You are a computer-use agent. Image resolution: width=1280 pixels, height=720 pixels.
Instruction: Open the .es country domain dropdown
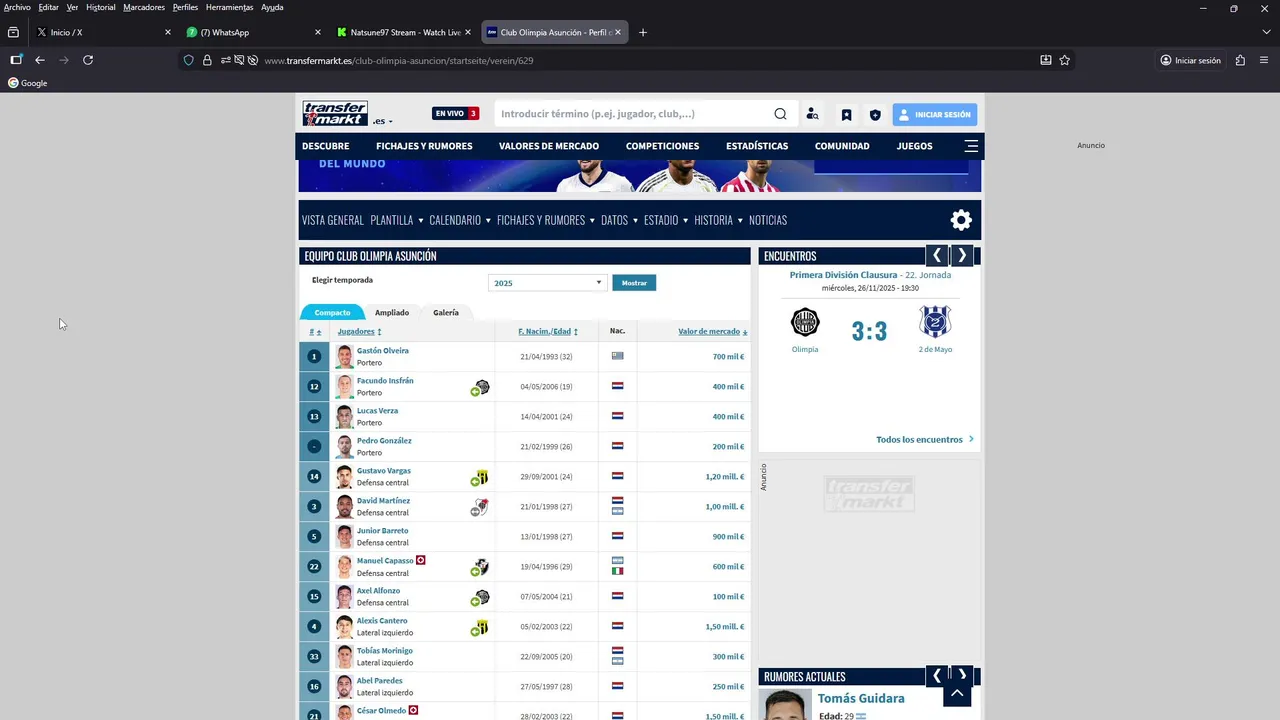click(x=383, y=121)
